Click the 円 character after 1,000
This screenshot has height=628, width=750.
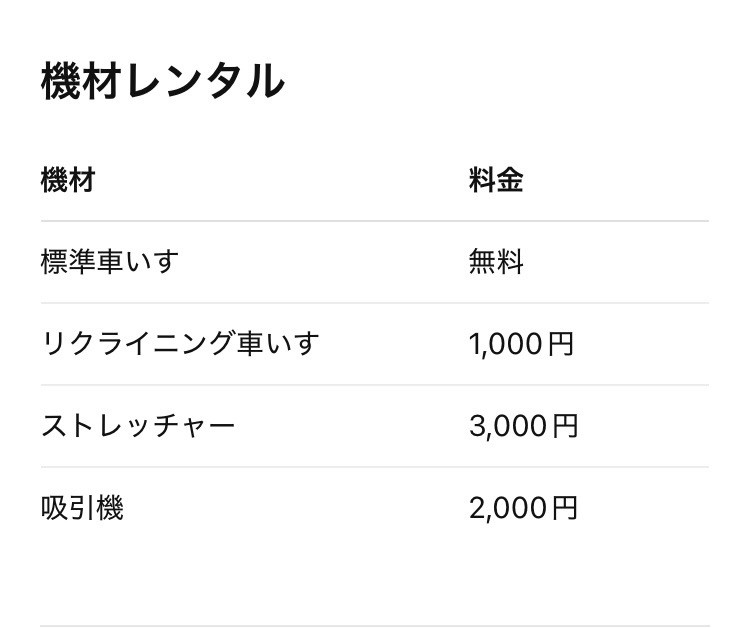(562, 345)
